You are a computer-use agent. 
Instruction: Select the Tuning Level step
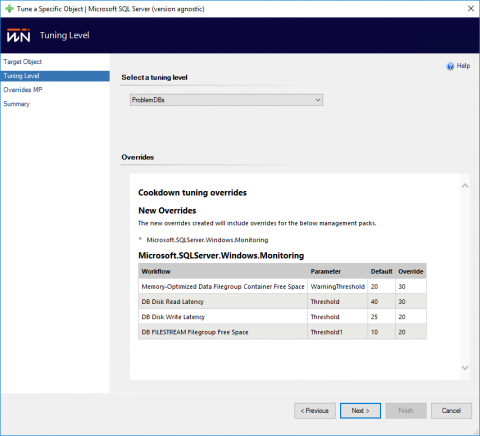point(55,76)
